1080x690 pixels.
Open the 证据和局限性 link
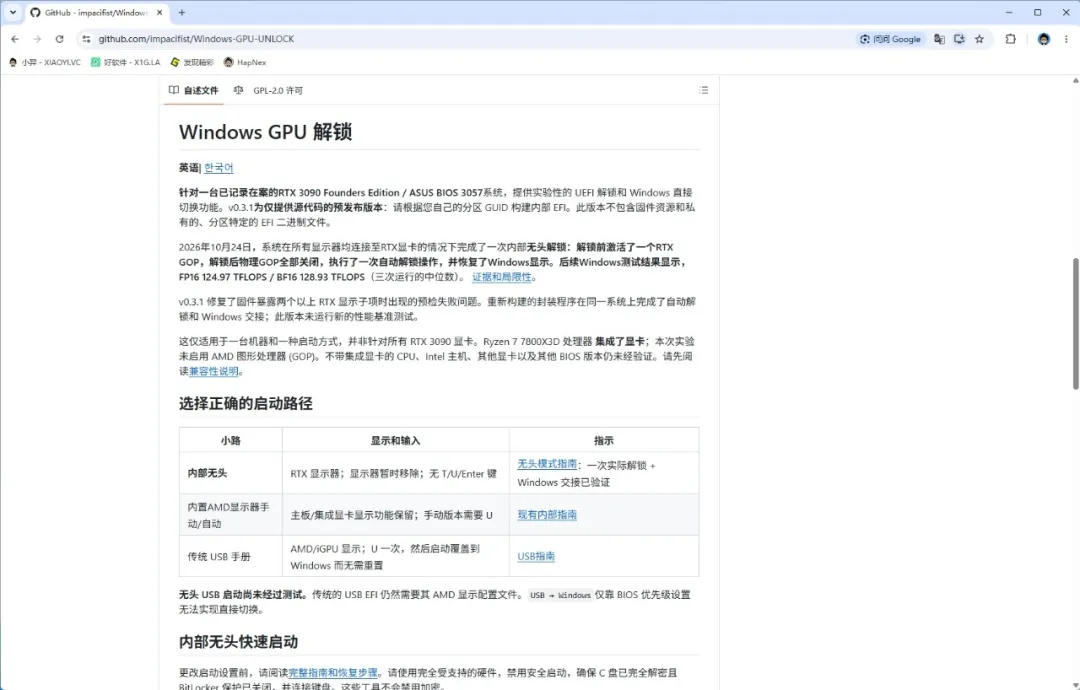click(x=501, y=277)
